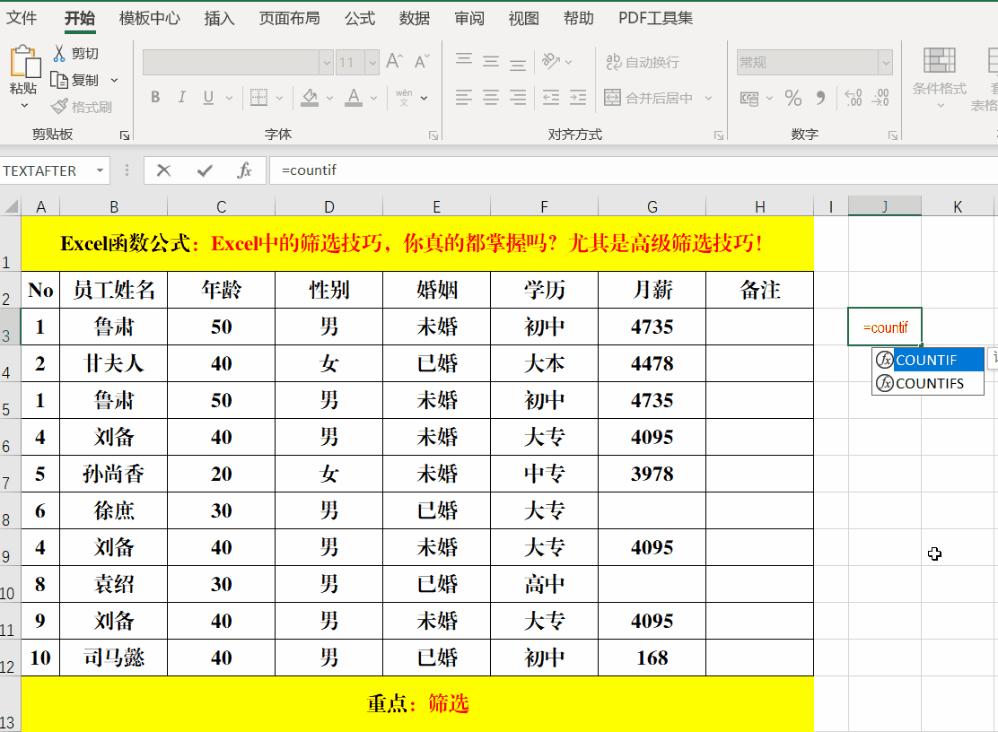Click the increase decimal icon
This screenshot has height=732, width=998.
(x=853, y=99)
